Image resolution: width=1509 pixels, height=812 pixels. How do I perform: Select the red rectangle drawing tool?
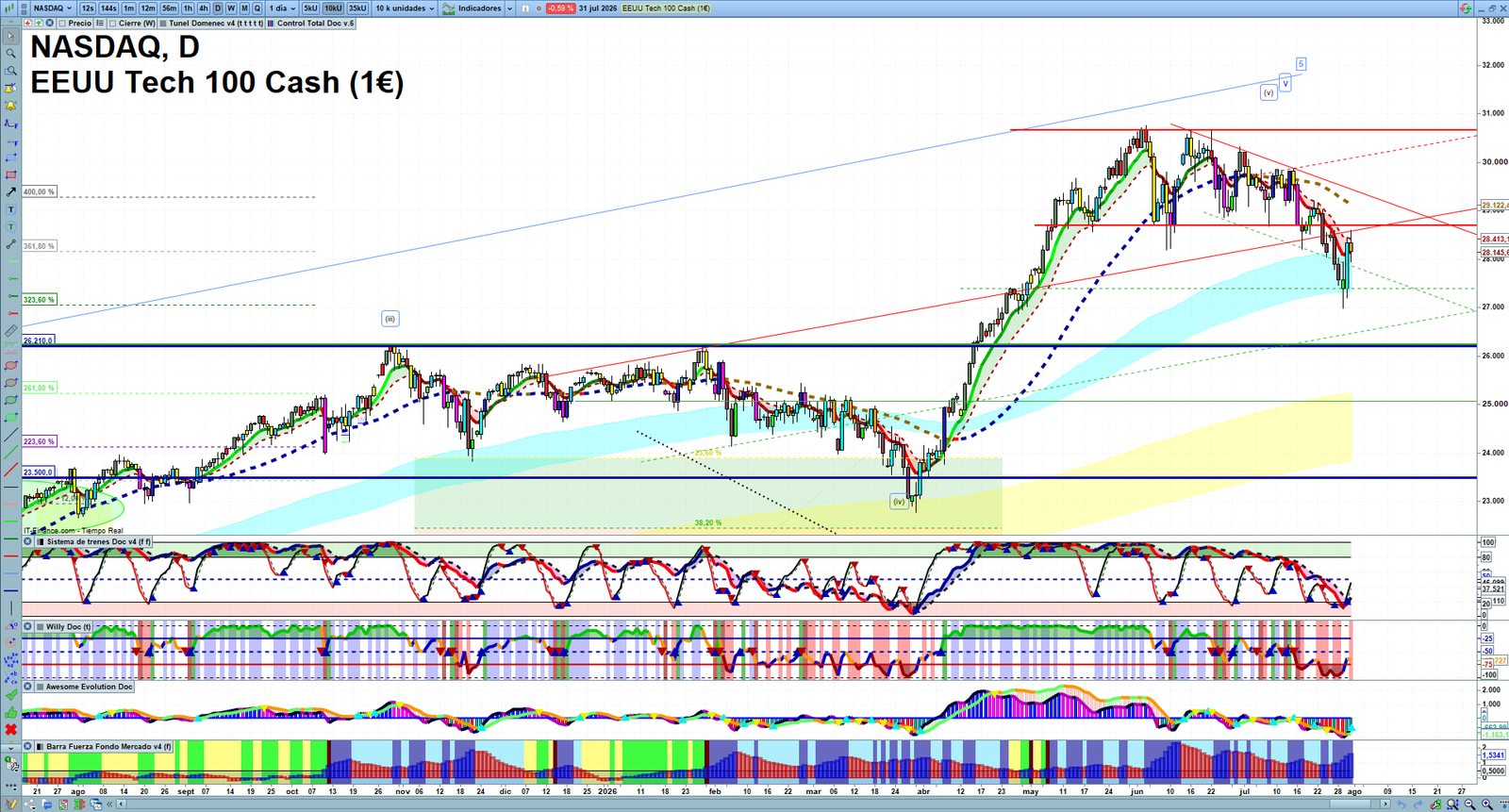point(11,175)
